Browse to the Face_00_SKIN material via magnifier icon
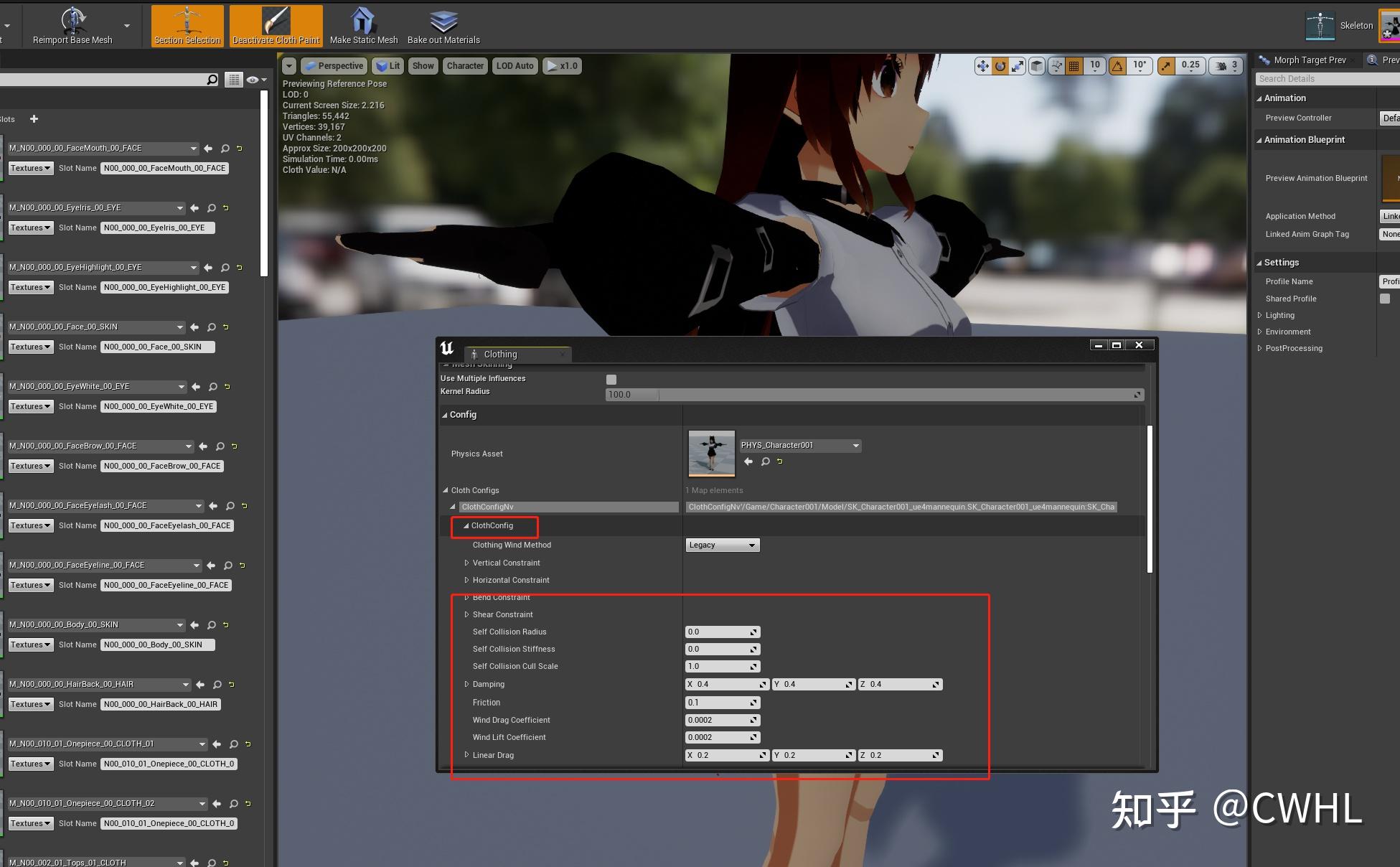This screenshot has width=1400, height=867. [211, 327]
